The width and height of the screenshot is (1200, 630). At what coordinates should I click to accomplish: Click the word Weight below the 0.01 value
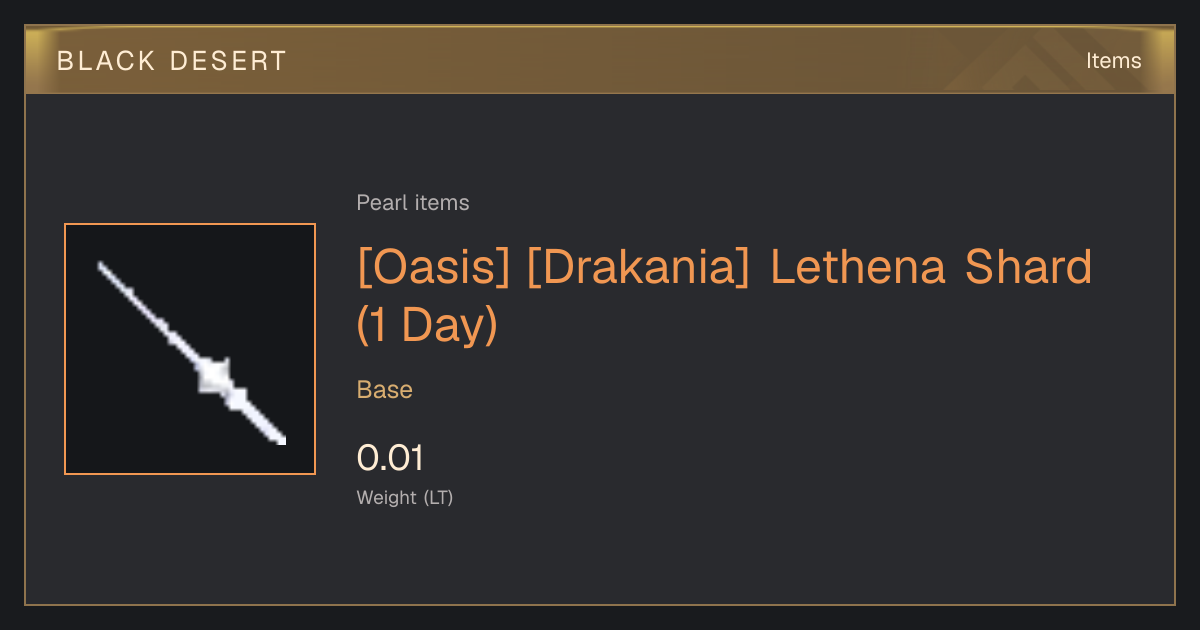click(387, 498)
